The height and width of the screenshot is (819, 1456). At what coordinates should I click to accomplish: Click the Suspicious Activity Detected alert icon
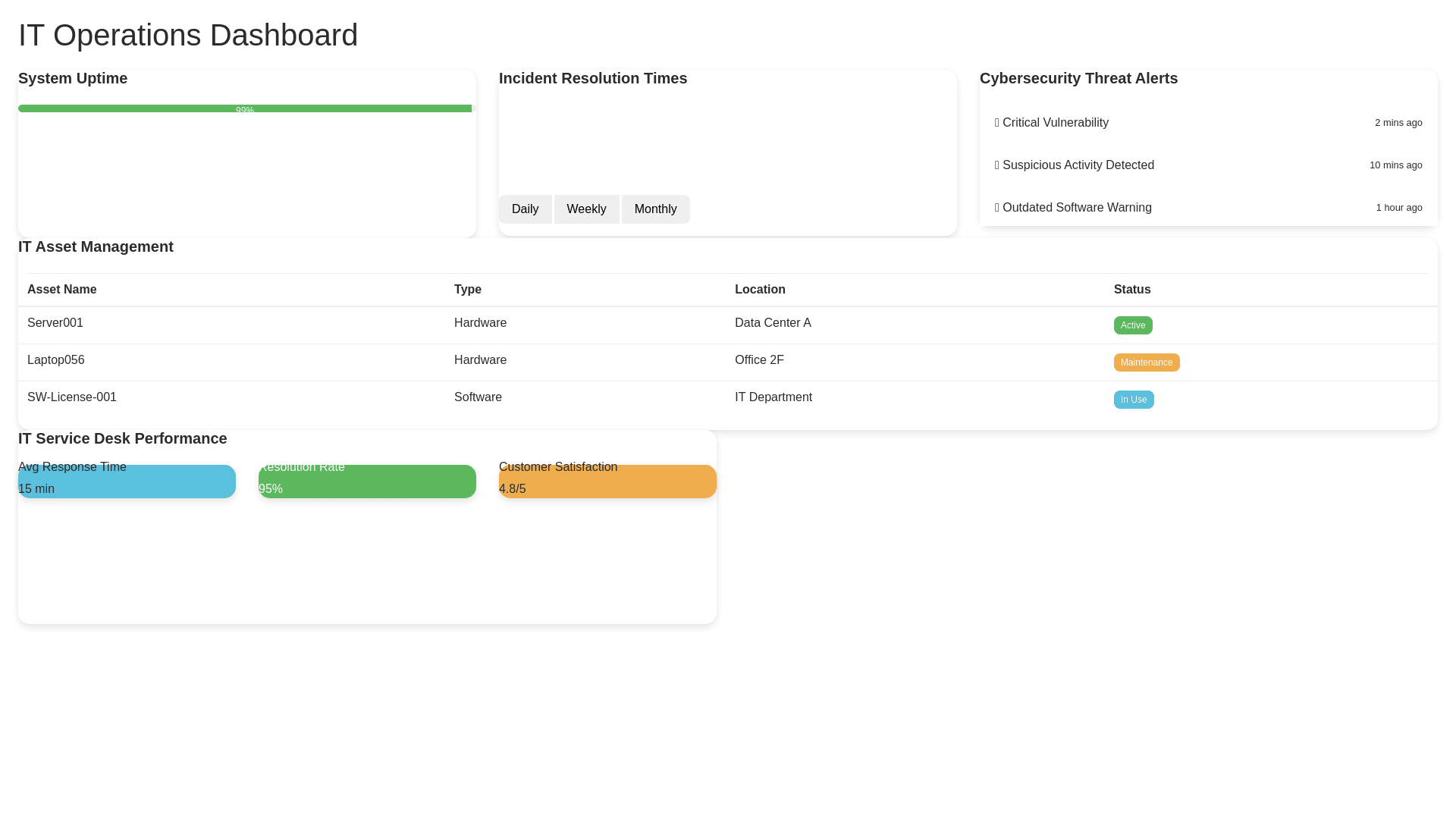pyautogui.click(x=997, y=165)
